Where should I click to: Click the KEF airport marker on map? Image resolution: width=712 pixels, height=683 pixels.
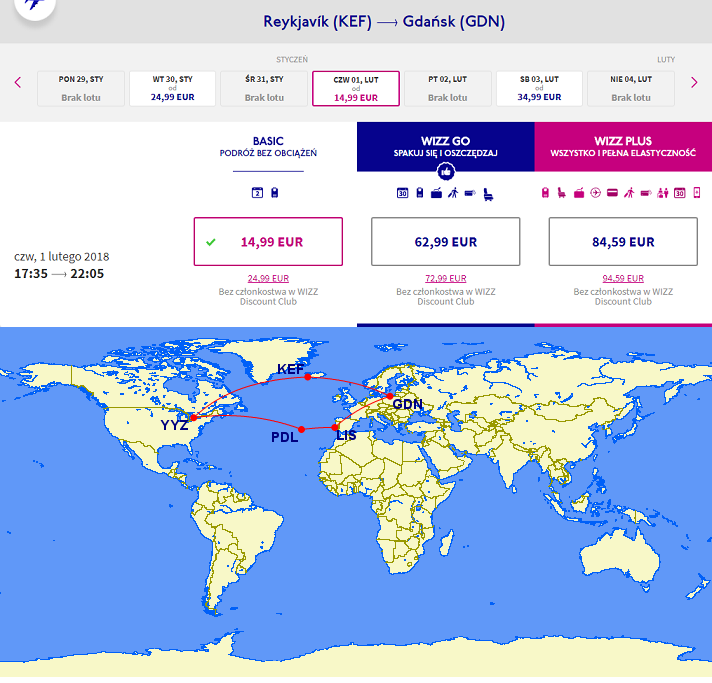point(308,377)
